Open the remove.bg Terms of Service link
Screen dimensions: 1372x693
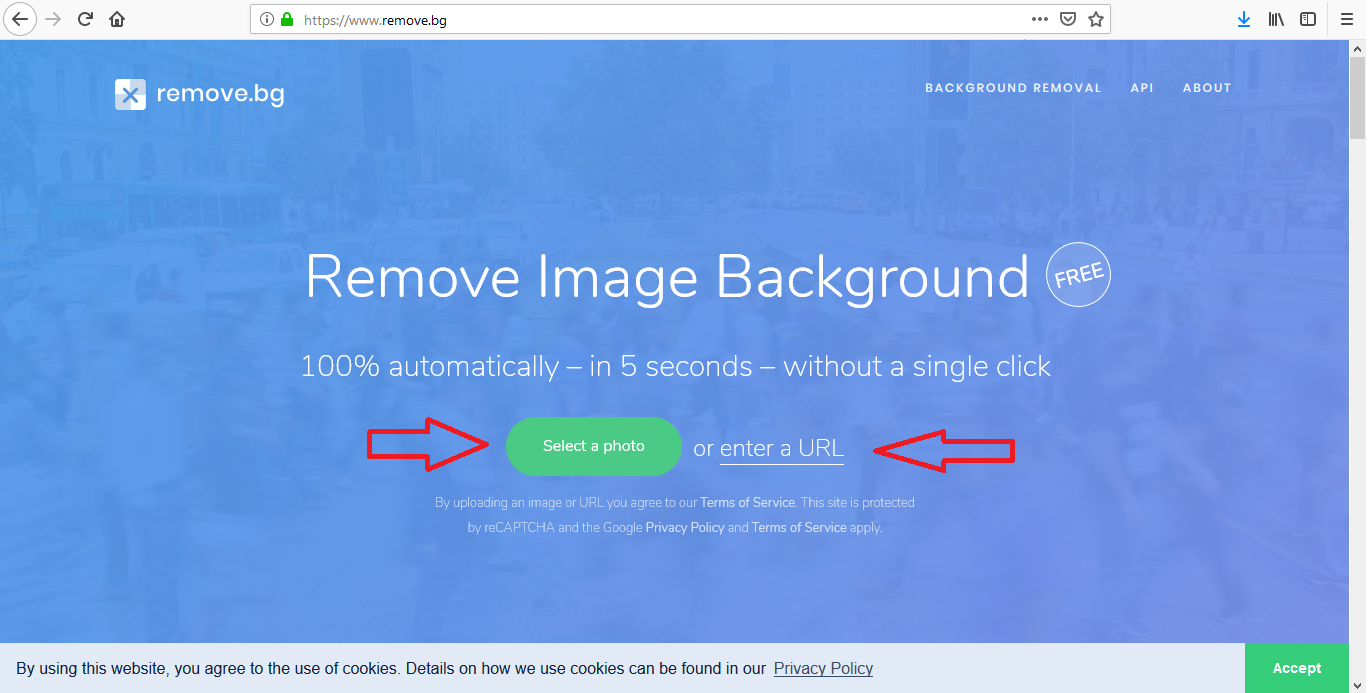point(748,502)
